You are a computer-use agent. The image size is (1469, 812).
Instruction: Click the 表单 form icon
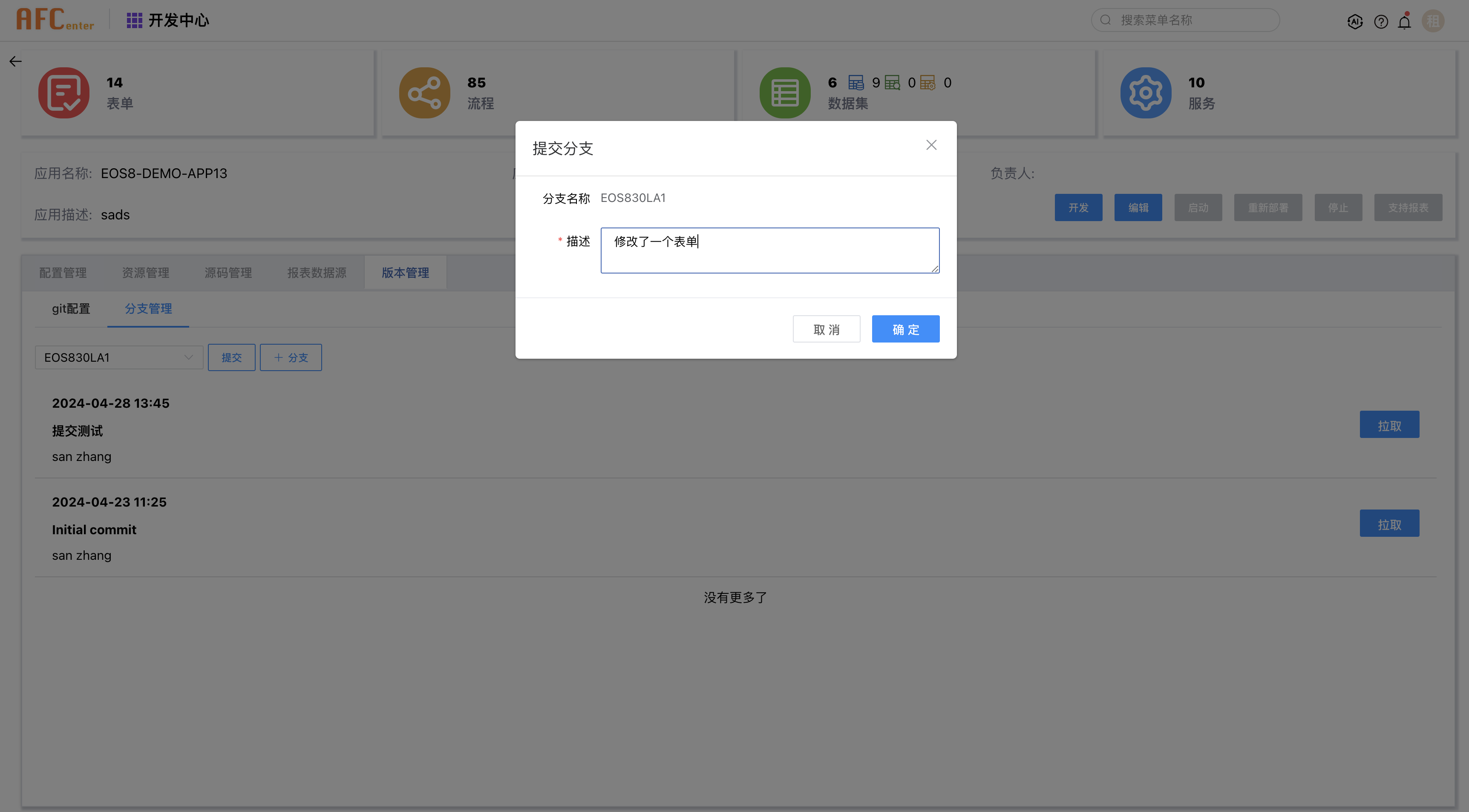[x=64, y=92]
